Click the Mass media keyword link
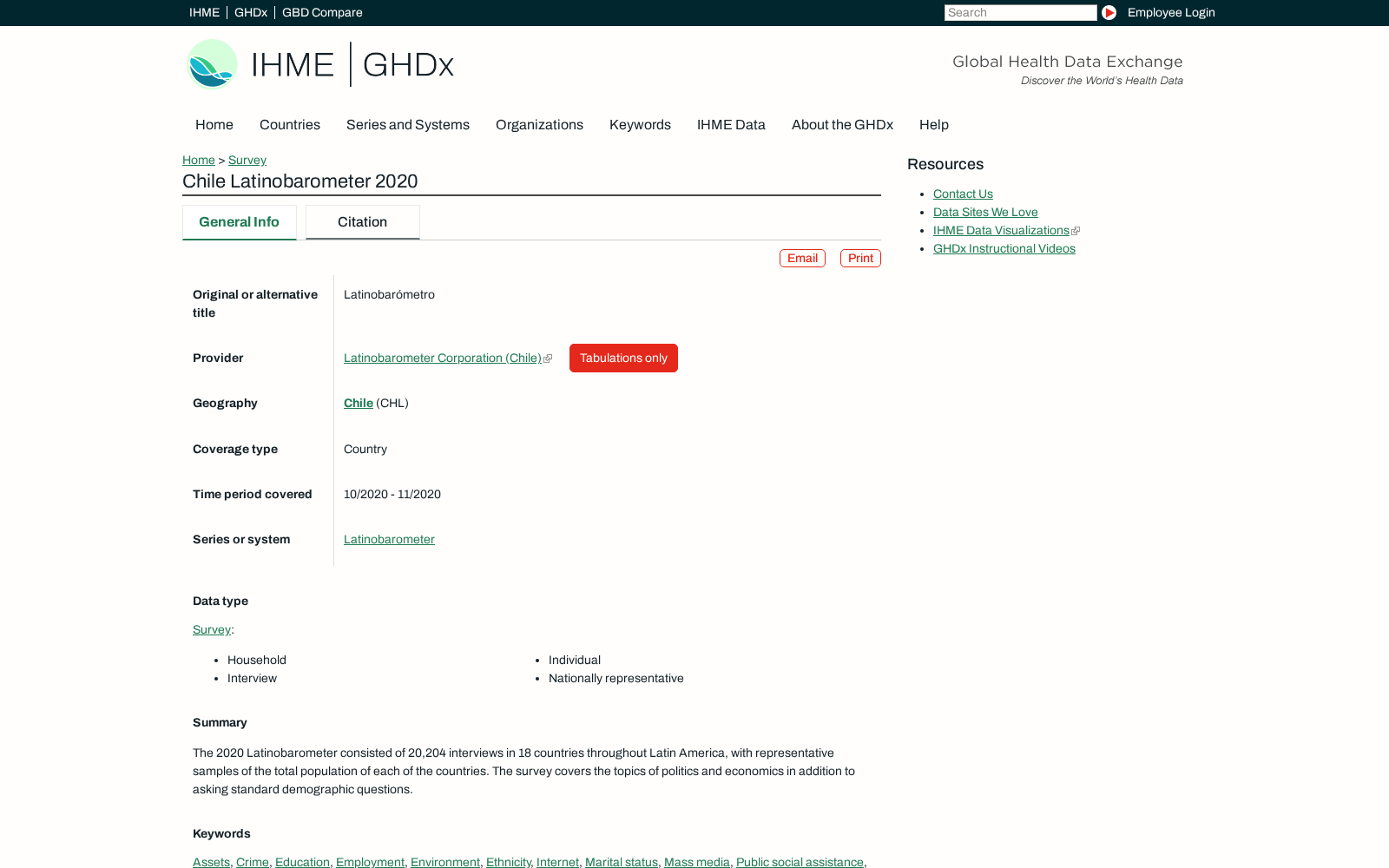Image resolution: width=1389 pixels, height=868 pixels. (697, 862)
